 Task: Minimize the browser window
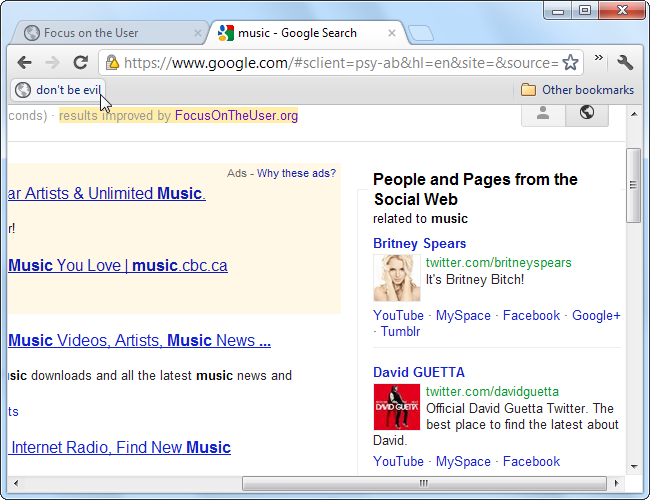(x=558, y=10)
